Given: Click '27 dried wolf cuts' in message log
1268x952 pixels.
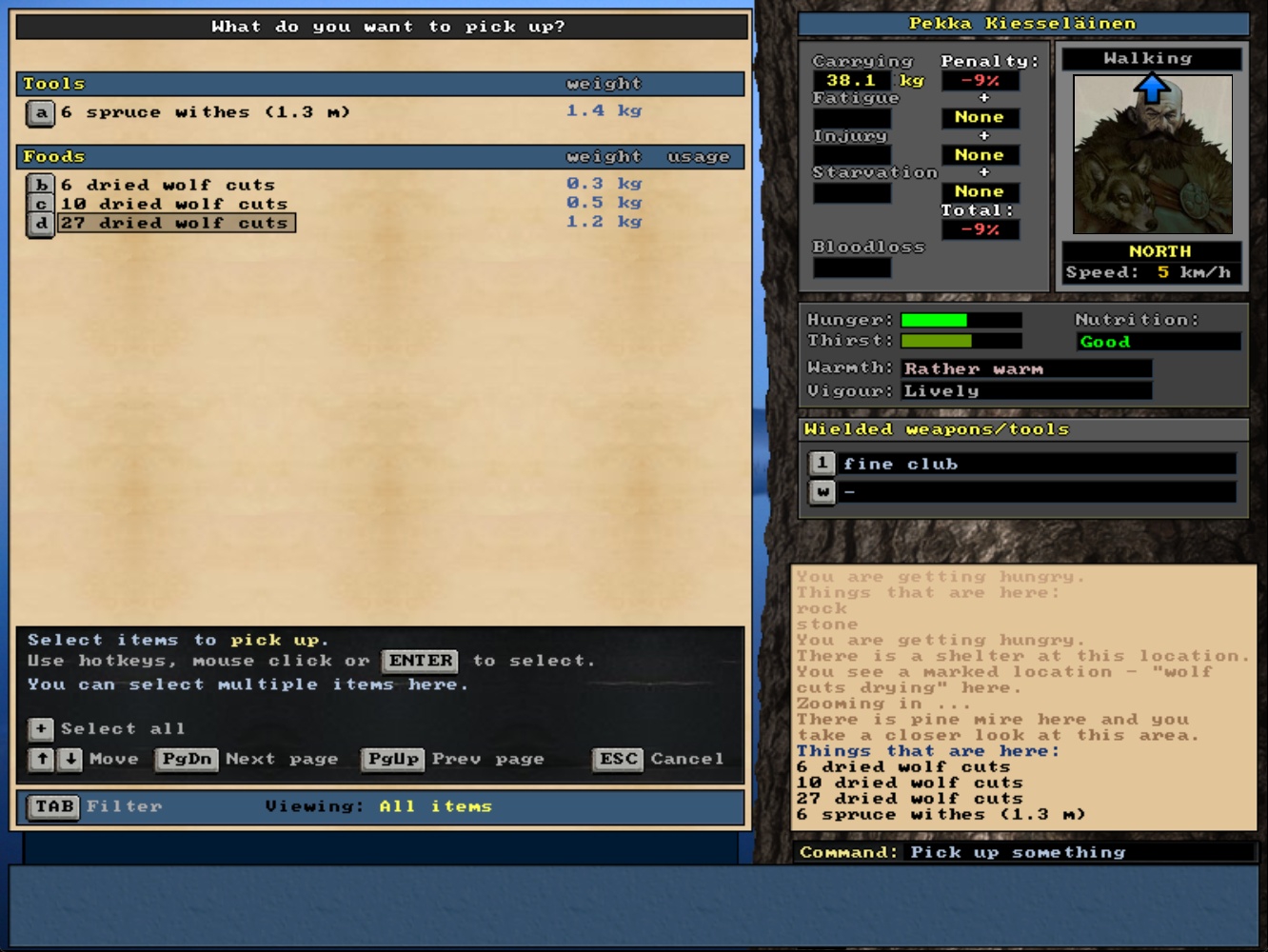Looking at the screenshot, I should 910,799.
